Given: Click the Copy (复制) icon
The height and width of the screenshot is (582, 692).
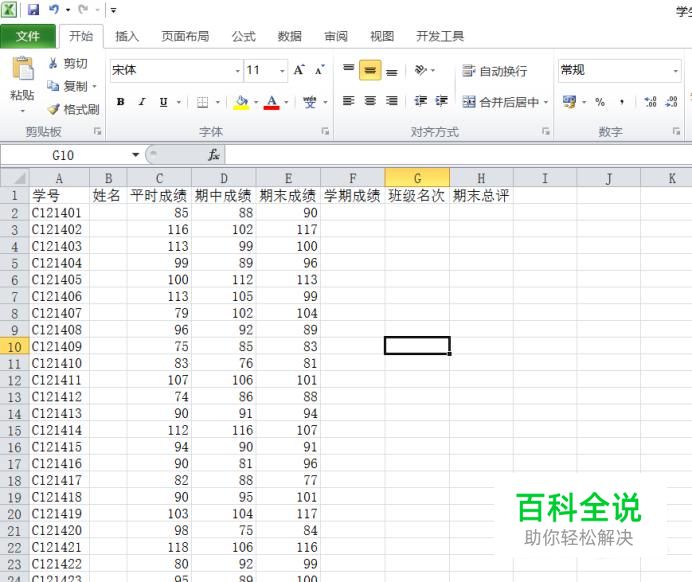Looking at the screenshot, I should [53, 86].
